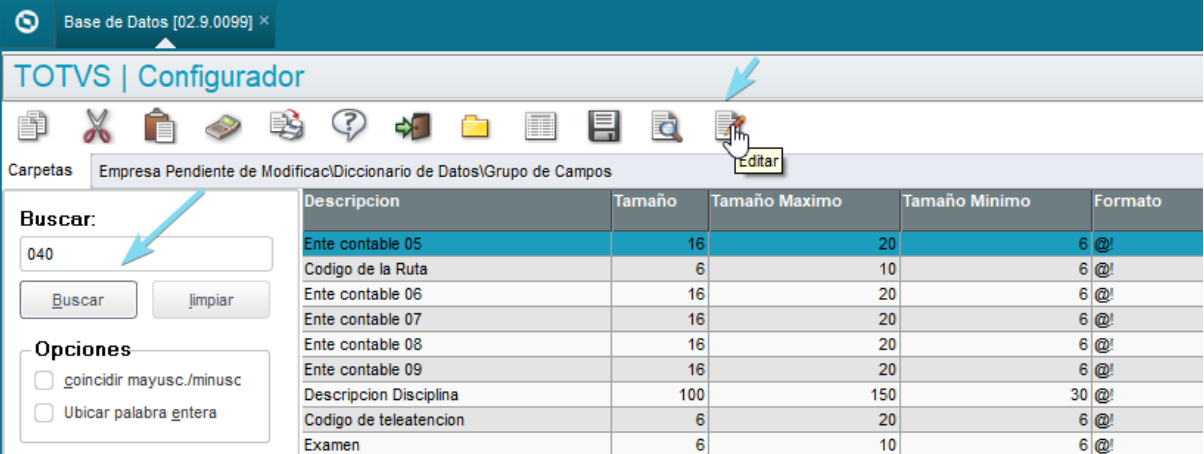This screenshot has width=1204, height=454.
Task: Select the Codigo de la Ruta row
Action: coord(752,269)
